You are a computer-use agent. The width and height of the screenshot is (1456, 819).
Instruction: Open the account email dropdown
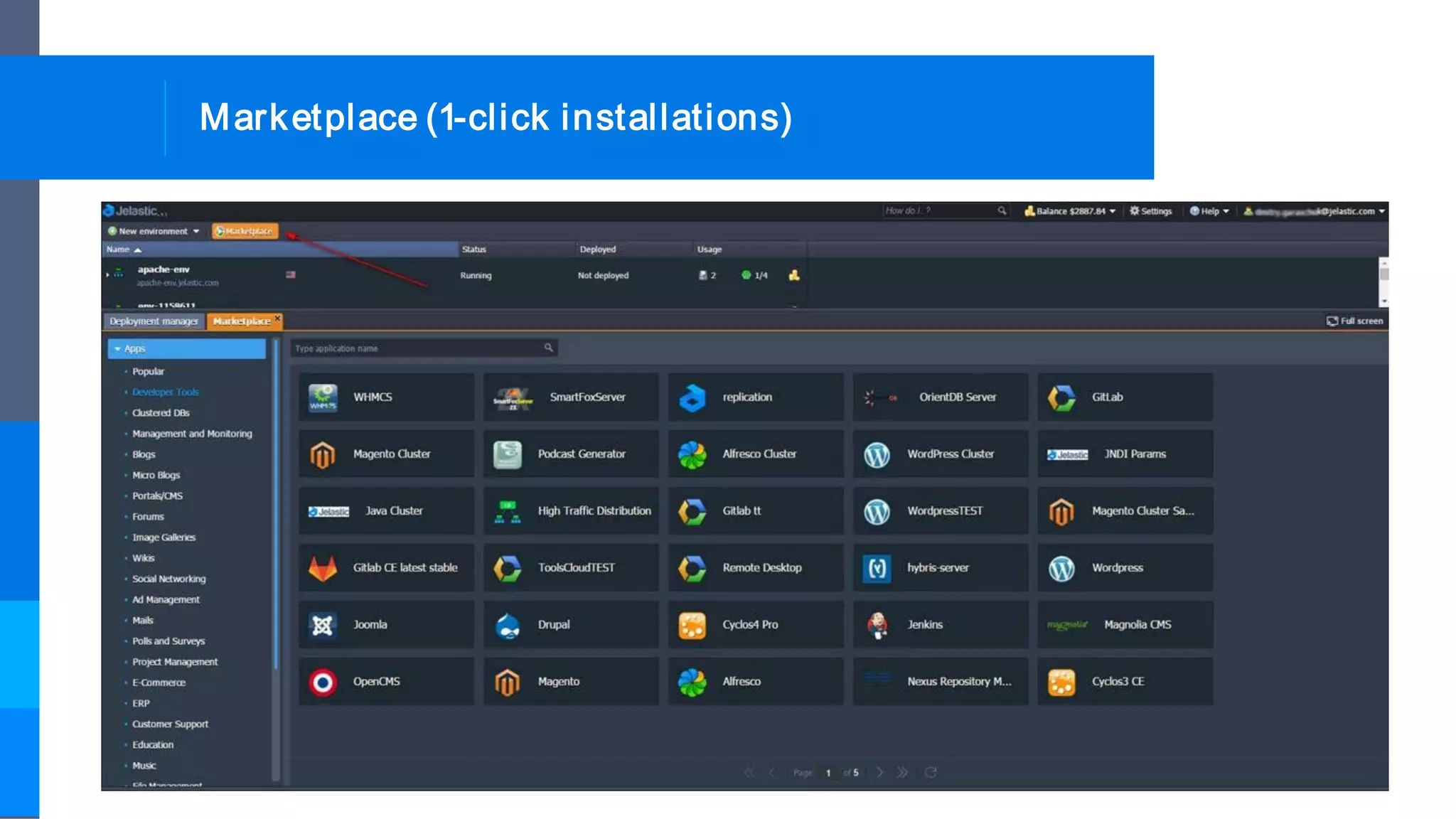[1314, 211]
